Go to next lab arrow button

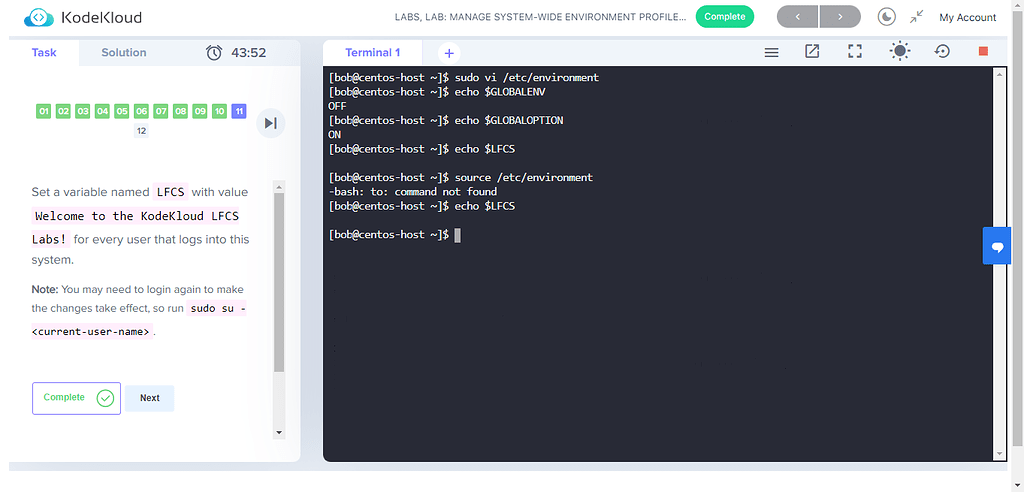coord(840,17)
